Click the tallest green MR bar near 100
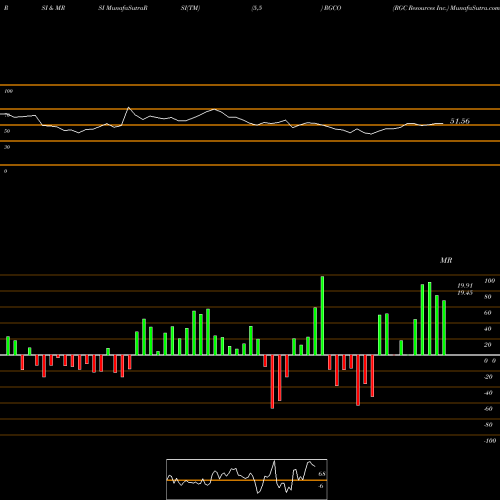 [322, 315]
